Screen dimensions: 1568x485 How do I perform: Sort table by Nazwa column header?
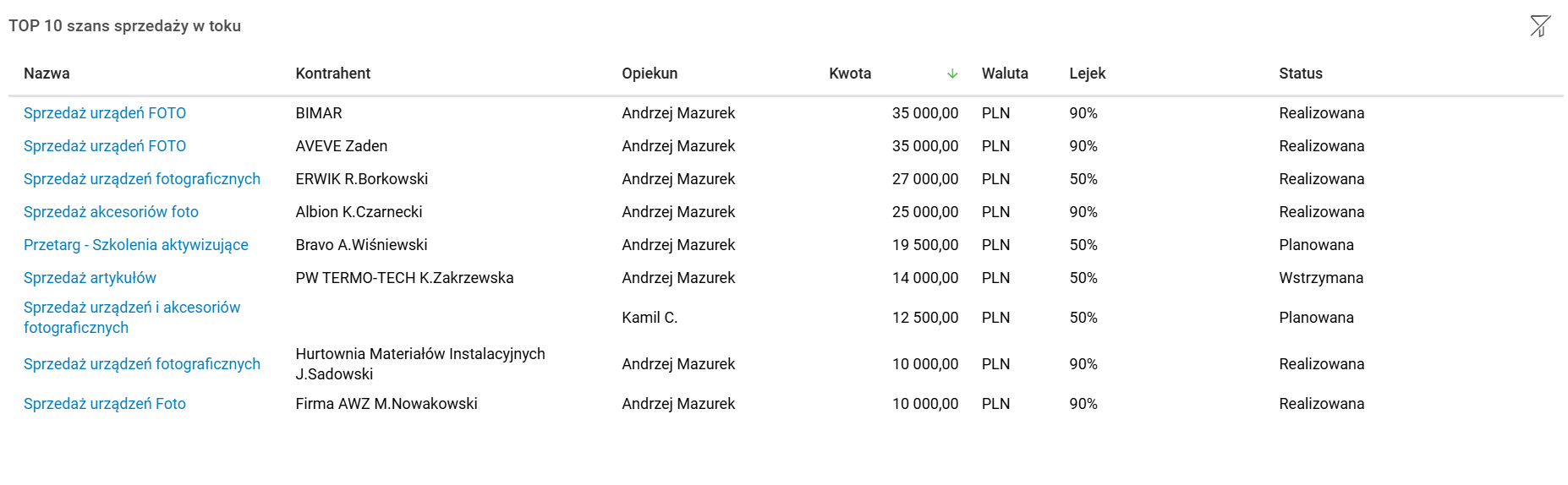pyautogui.click(x=47, y=74)
